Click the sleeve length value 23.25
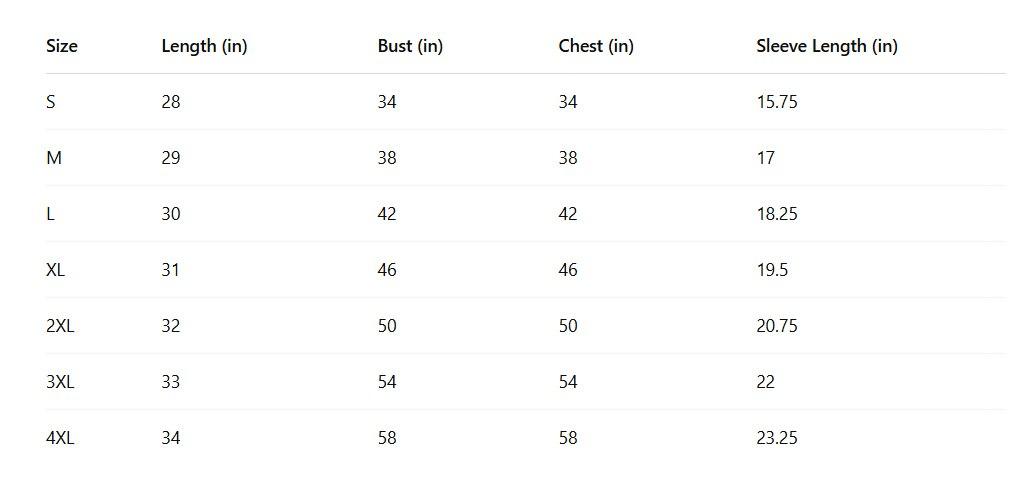 [777, 438]
